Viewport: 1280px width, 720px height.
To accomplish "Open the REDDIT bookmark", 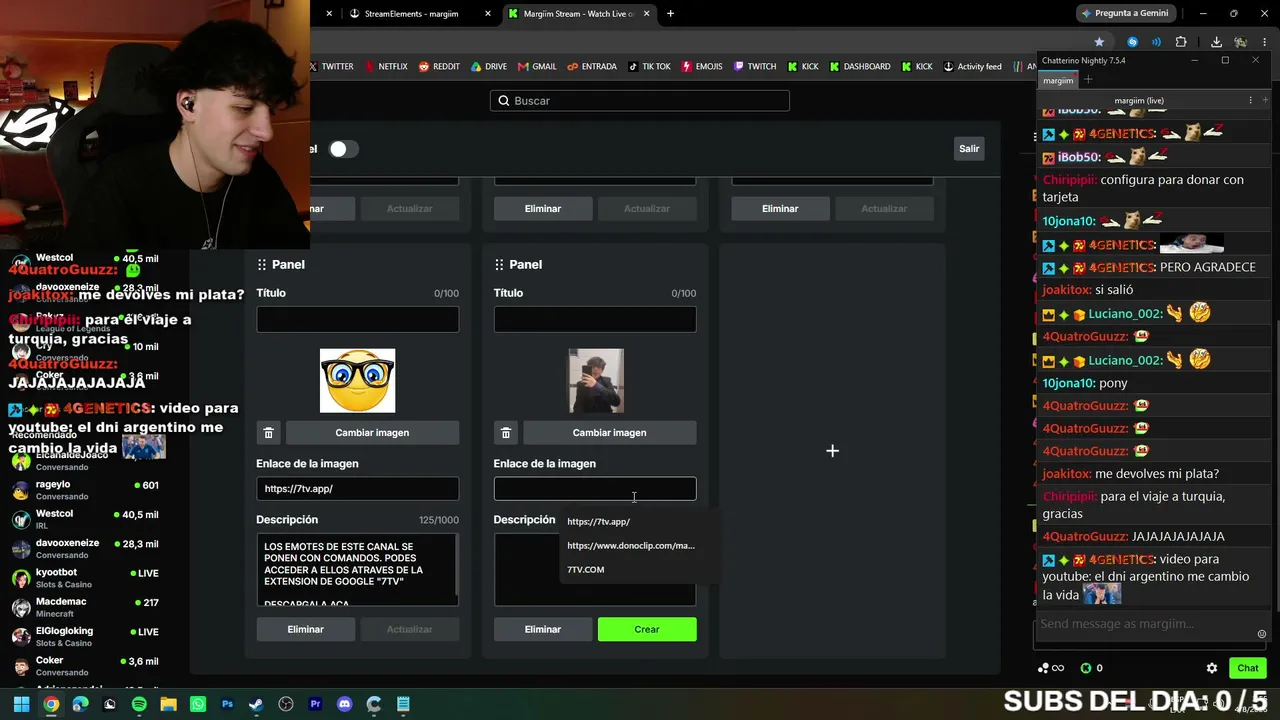I will 439,66.
